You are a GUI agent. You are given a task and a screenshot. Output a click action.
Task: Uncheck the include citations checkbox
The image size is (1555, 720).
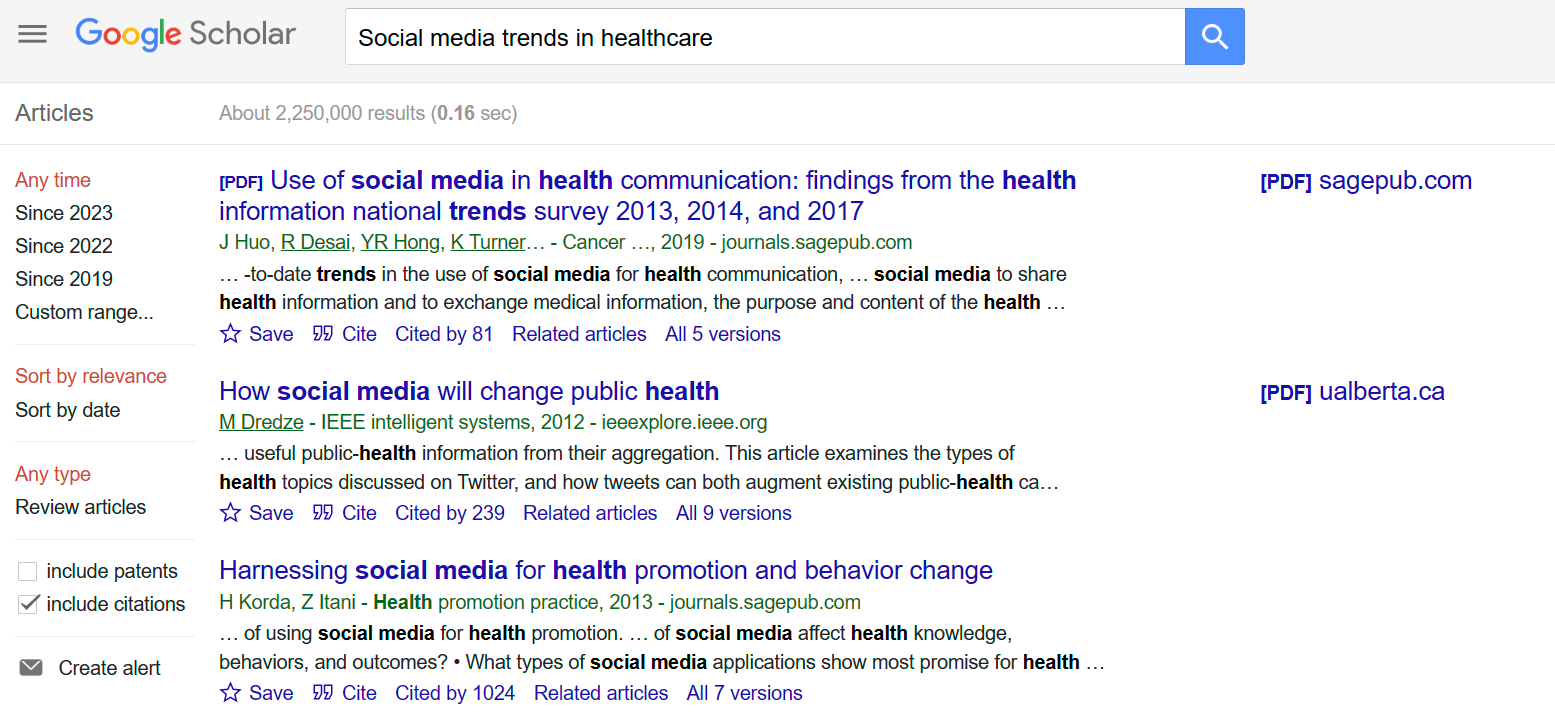tap(28, 604)
